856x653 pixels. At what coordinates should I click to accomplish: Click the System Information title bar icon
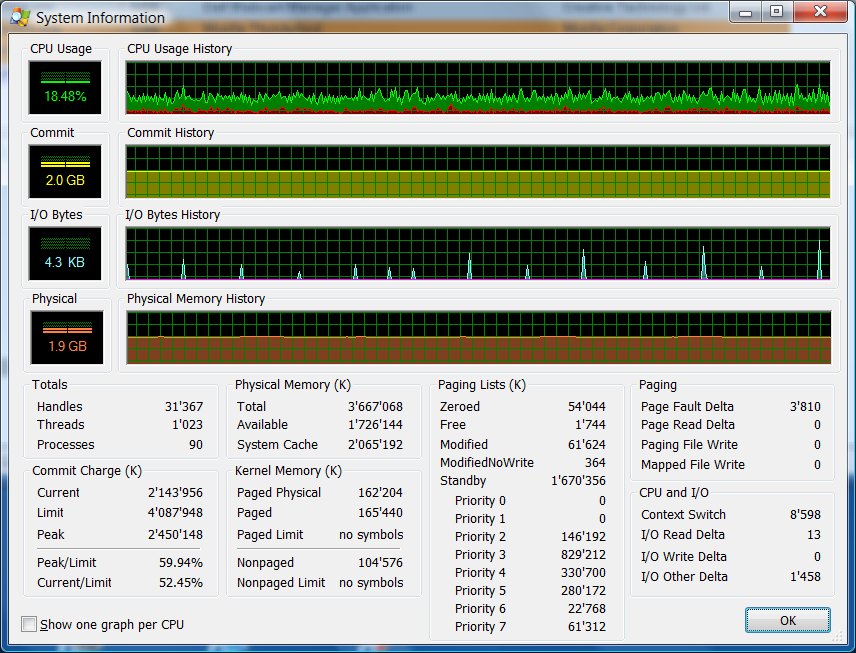point(20,17)
